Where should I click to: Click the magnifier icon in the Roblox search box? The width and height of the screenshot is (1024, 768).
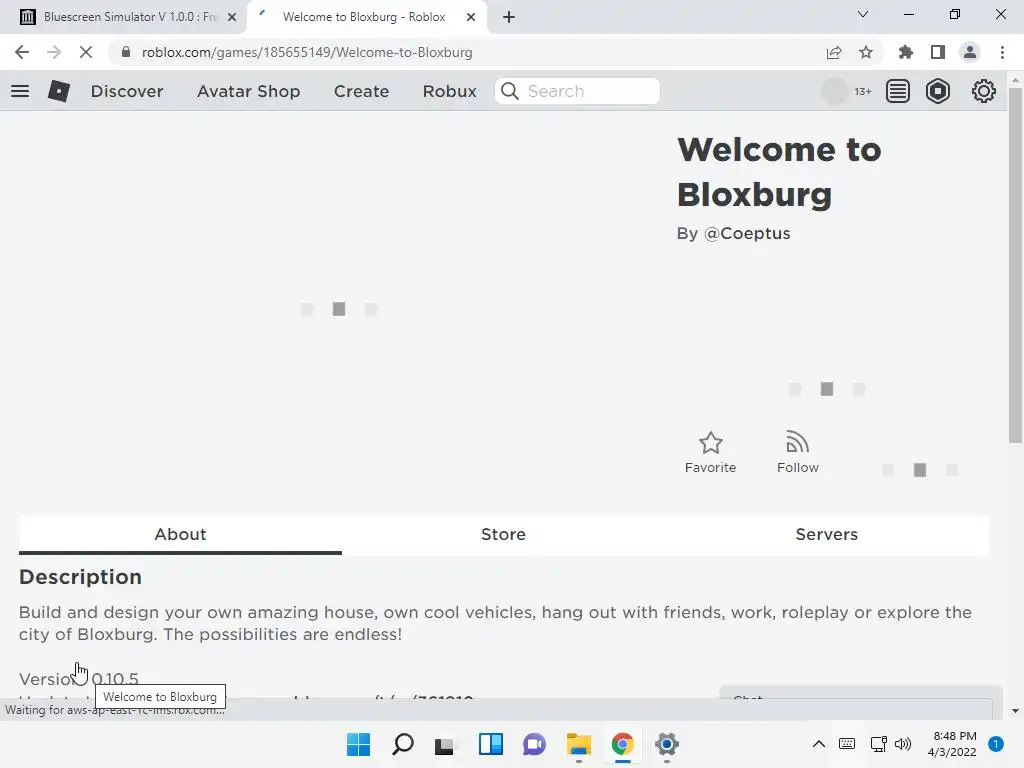coord(510,91)
